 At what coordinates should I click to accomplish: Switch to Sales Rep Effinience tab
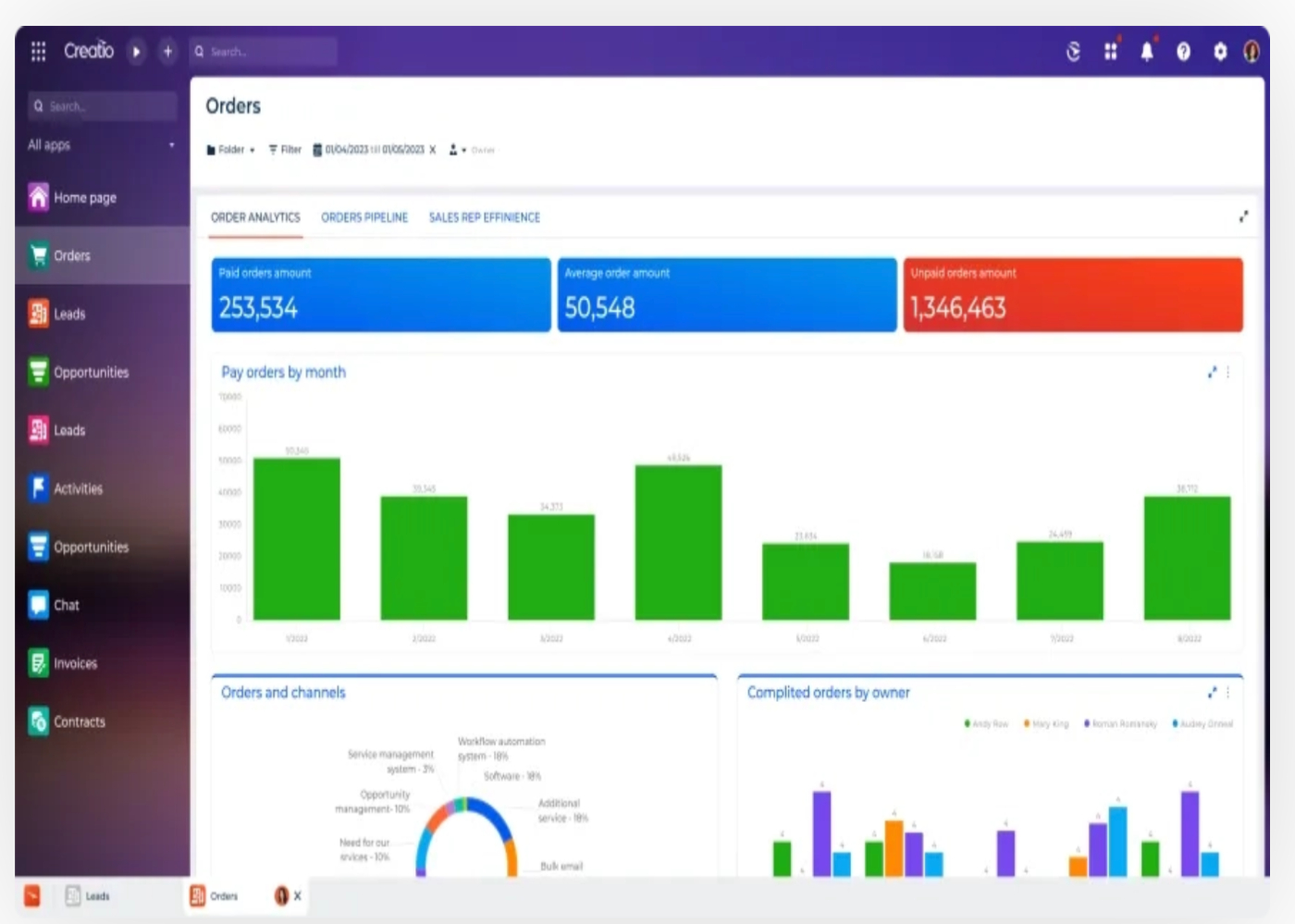pyautogui.click(x=484, y=217)
